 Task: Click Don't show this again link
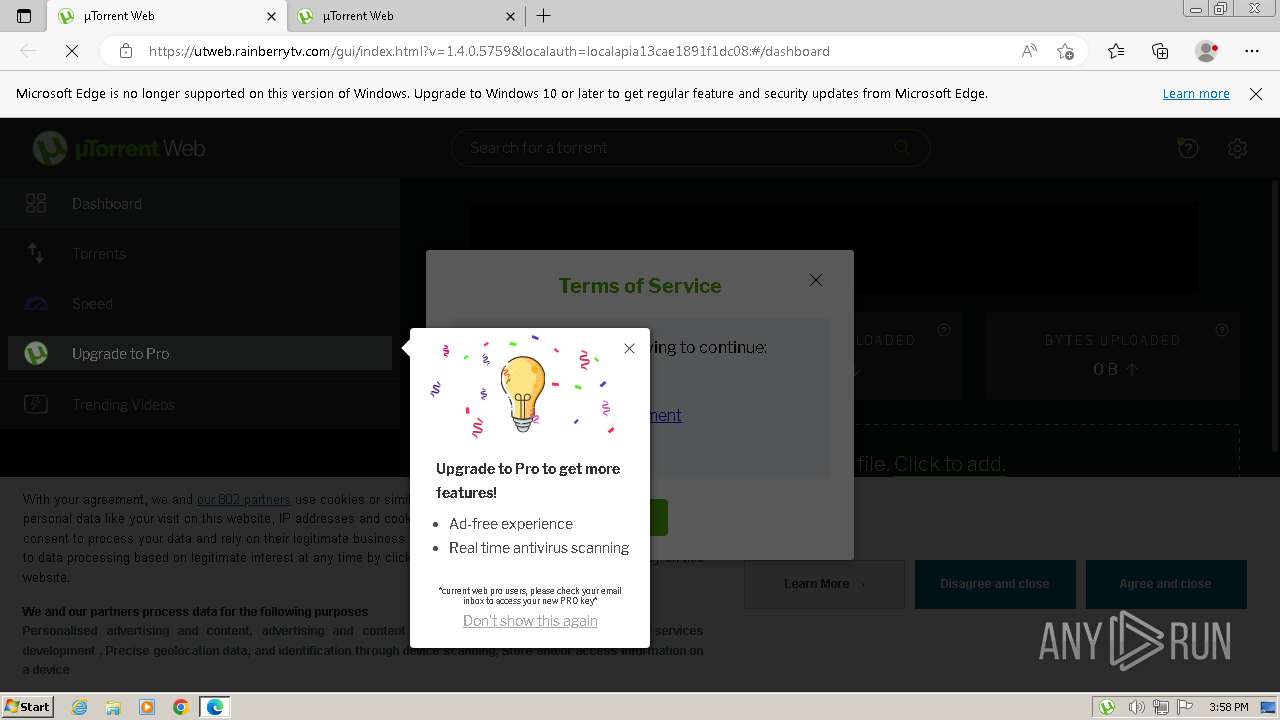(530, 621)
